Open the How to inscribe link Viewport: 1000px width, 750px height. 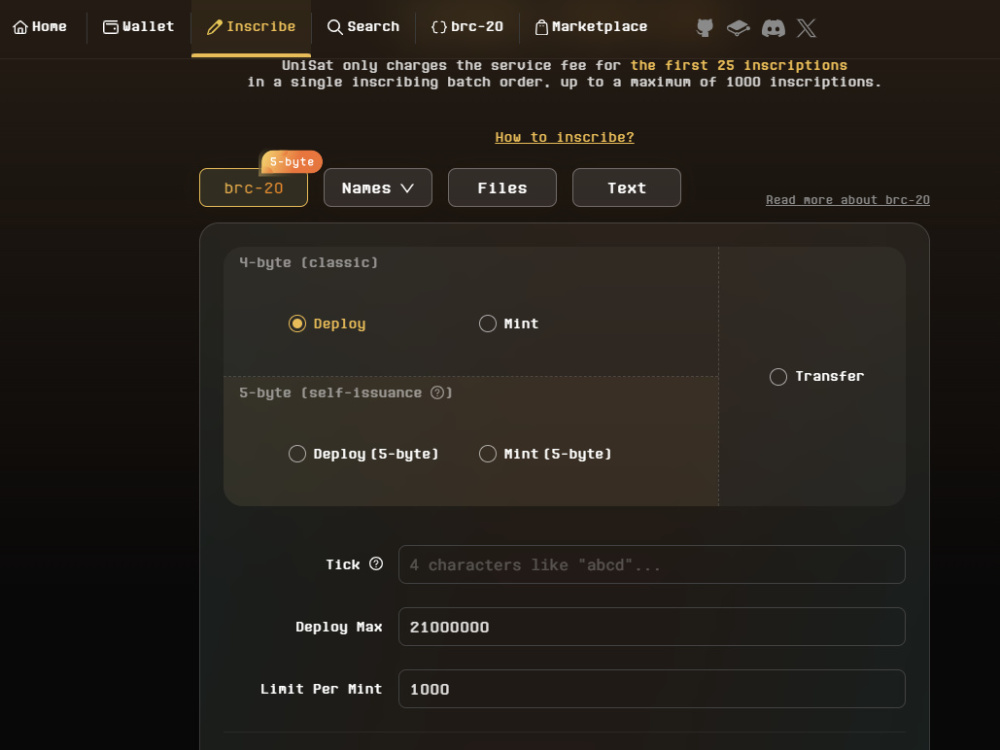click(564, 137)
